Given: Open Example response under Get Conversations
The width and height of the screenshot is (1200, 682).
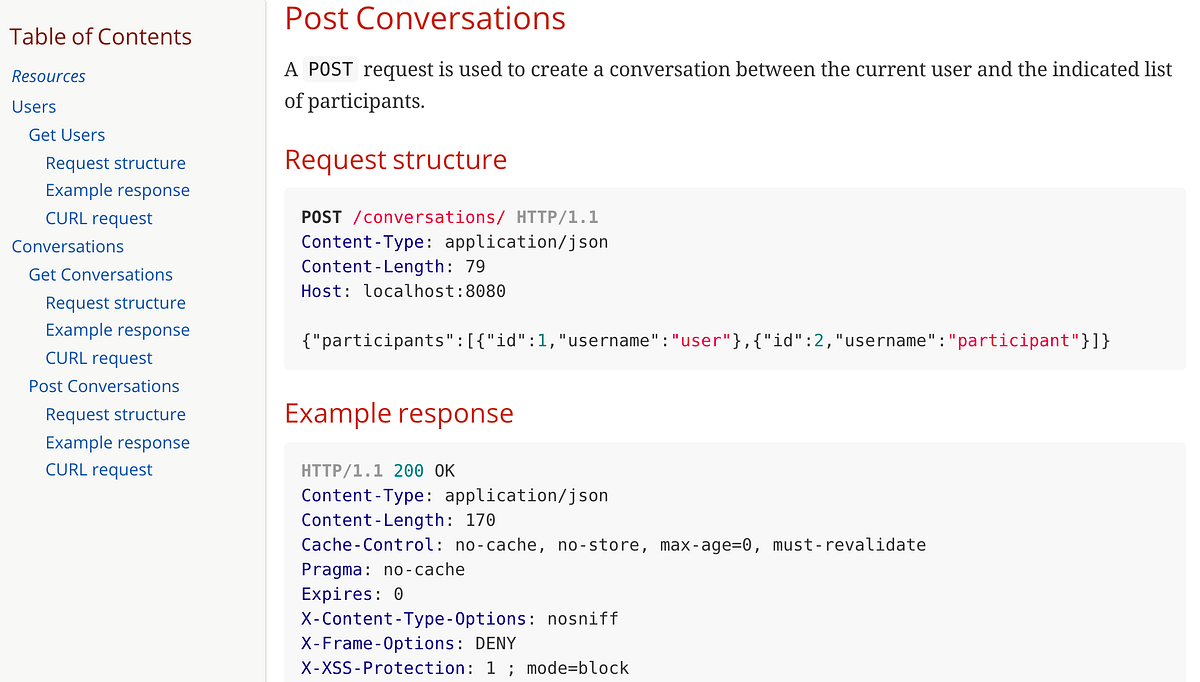Looking at the screenshot, I should point(117,329).
